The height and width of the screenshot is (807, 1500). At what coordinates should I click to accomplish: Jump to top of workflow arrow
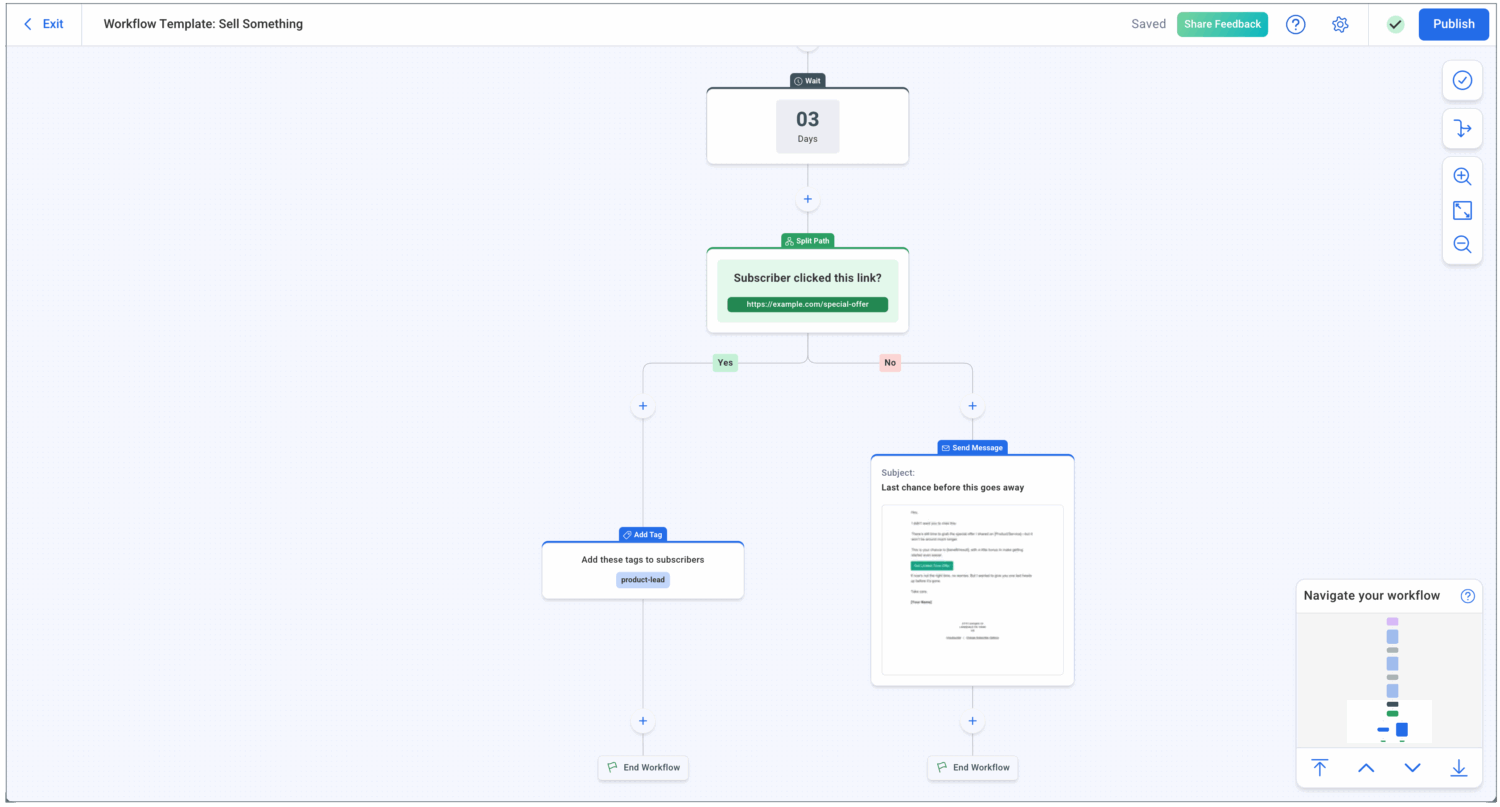1319,768
